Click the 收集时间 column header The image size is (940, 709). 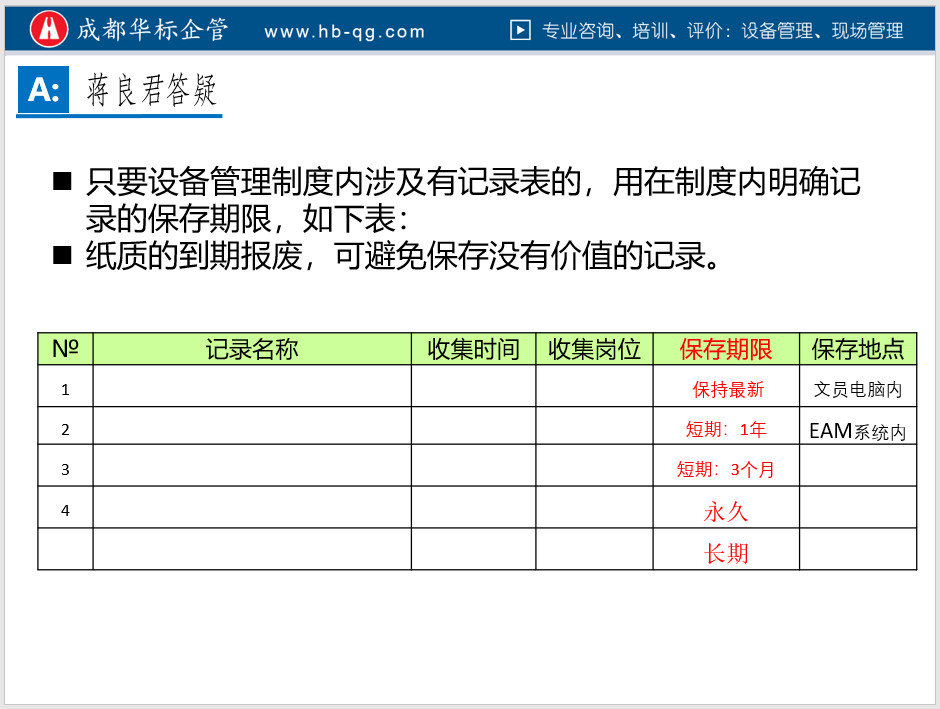tap(473, 349)
